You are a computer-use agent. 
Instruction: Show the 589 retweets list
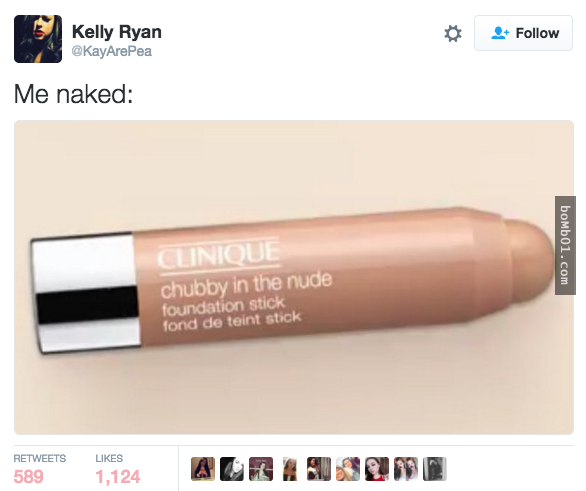pyautogui.click(x=28, y=477)
